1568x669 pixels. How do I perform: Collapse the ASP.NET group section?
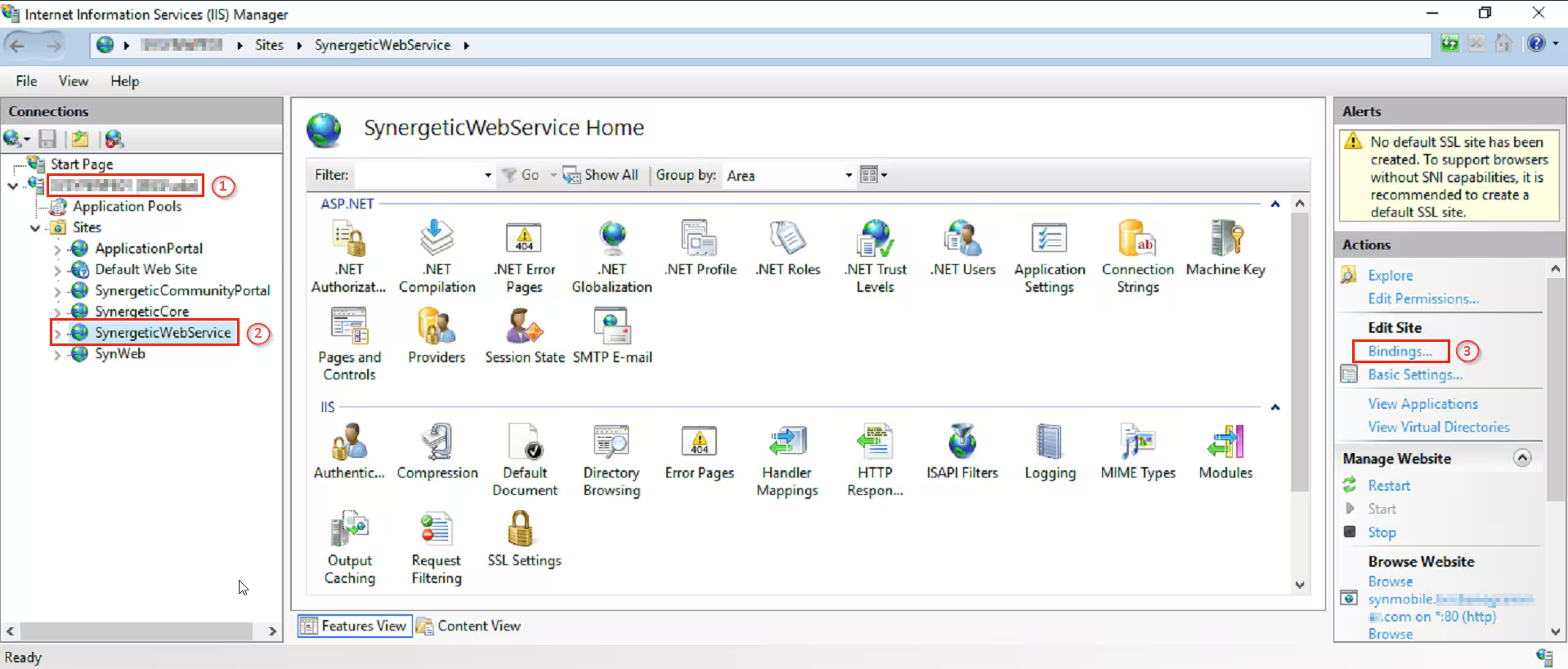click(x=1275, y=204)
